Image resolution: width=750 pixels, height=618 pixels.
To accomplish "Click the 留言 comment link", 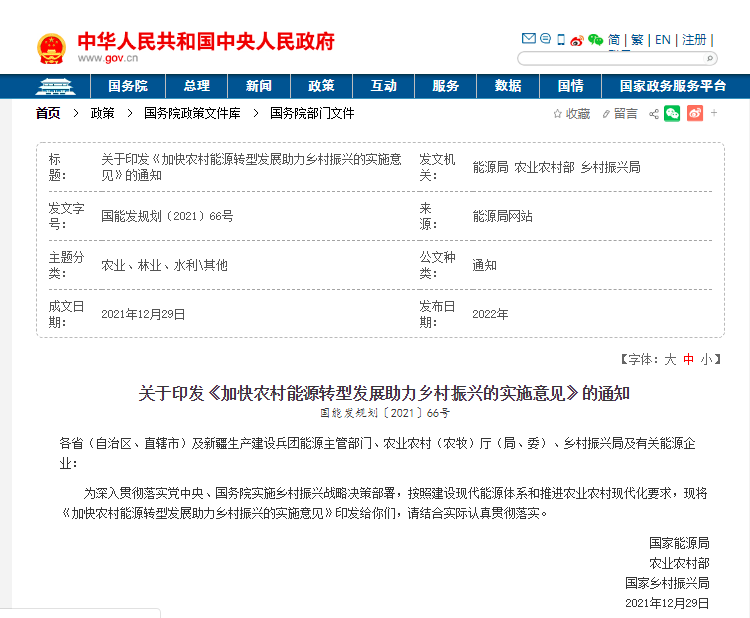I will coord(626,114).
